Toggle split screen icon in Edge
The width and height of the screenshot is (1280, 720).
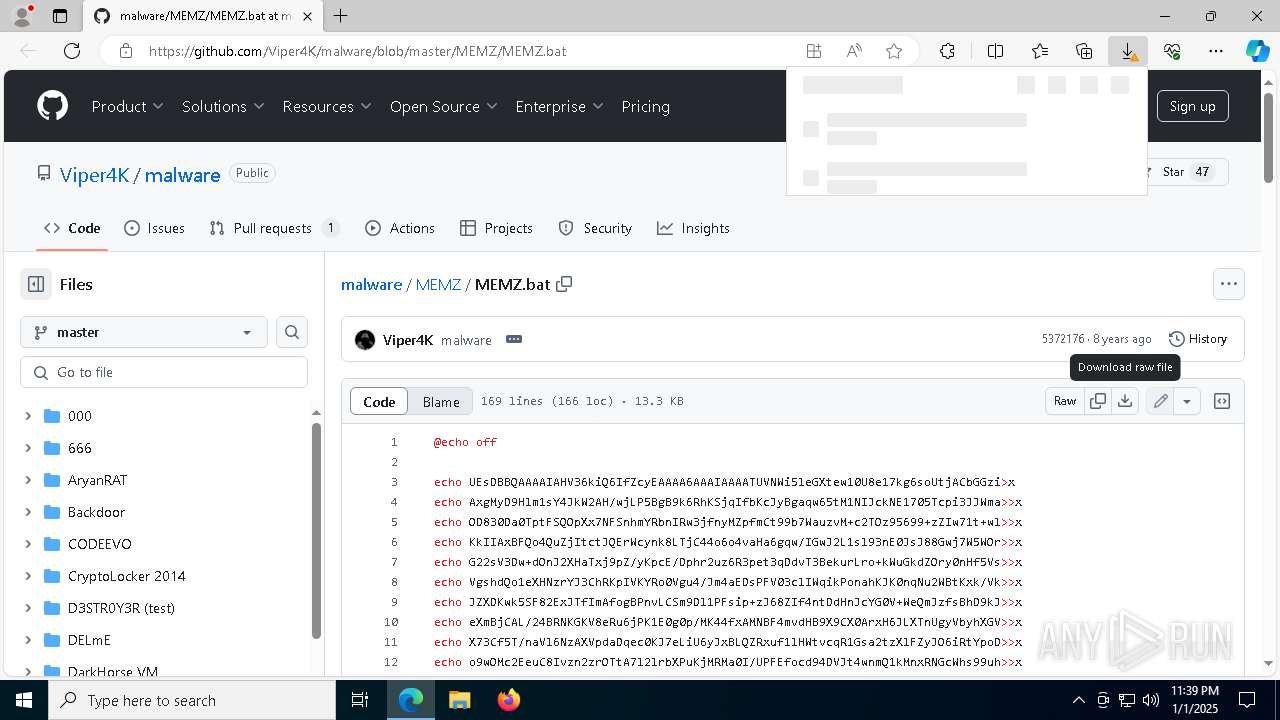click(995, 51)
